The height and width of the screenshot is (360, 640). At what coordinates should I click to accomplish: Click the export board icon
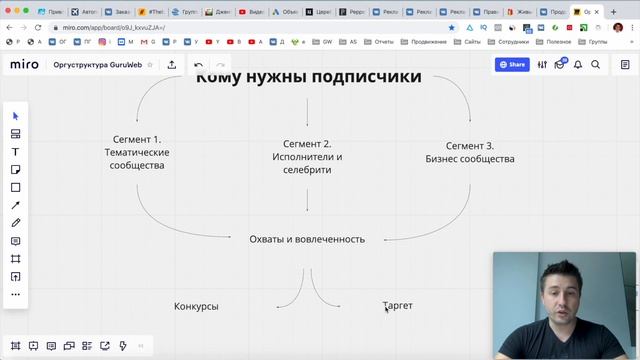pos(172,64)
